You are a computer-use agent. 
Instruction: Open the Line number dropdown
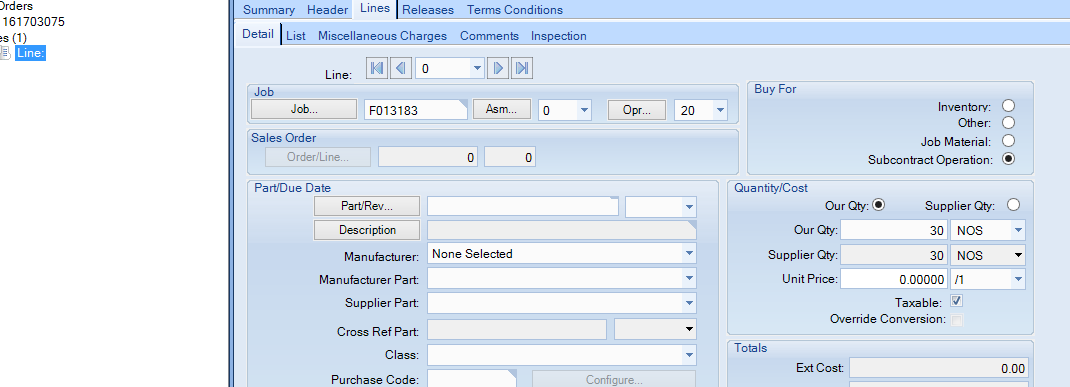[477, 68]
